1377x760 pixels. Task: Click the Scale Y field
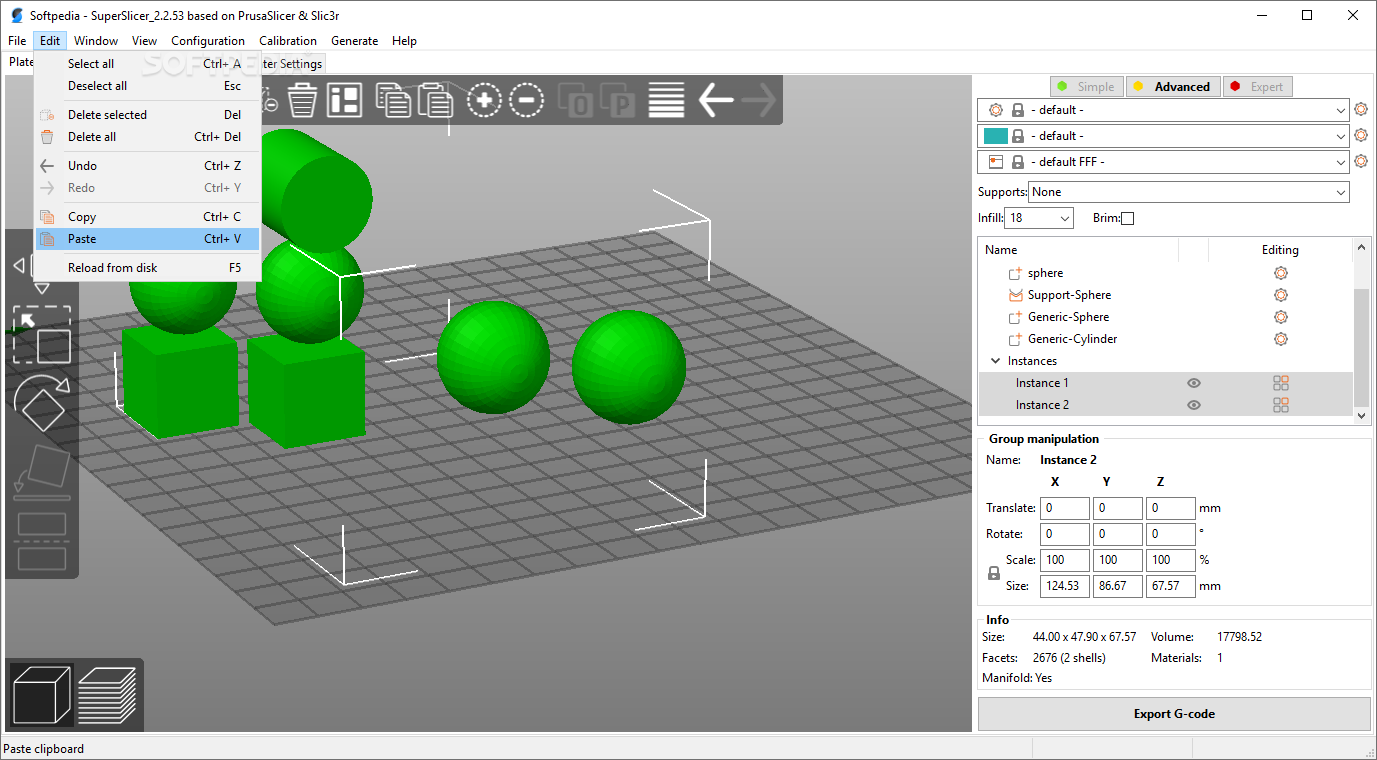1118,560
